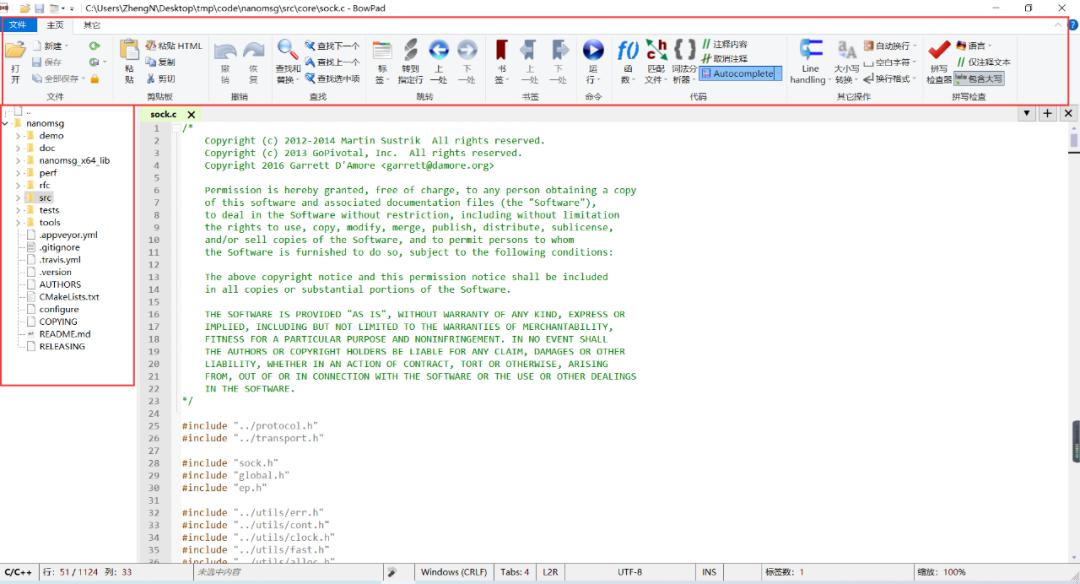The width and height of the screenshot is (1080, 584).
Task: Select the sock.c document tab
Action: click(163, 114)
